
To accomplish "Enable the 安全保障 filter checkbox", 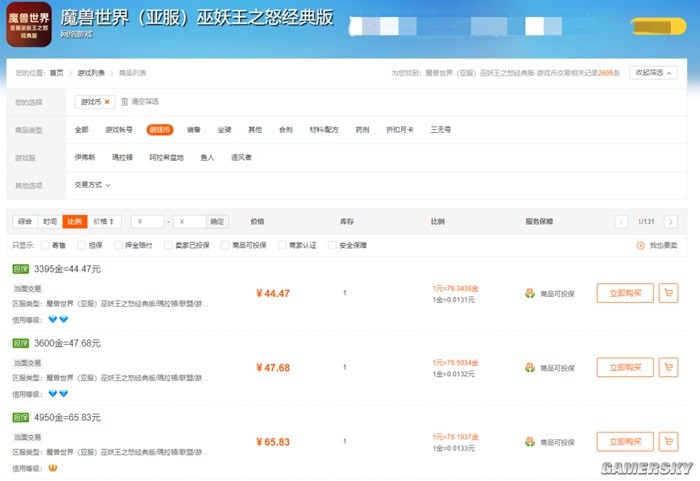I will click(332, 245).
